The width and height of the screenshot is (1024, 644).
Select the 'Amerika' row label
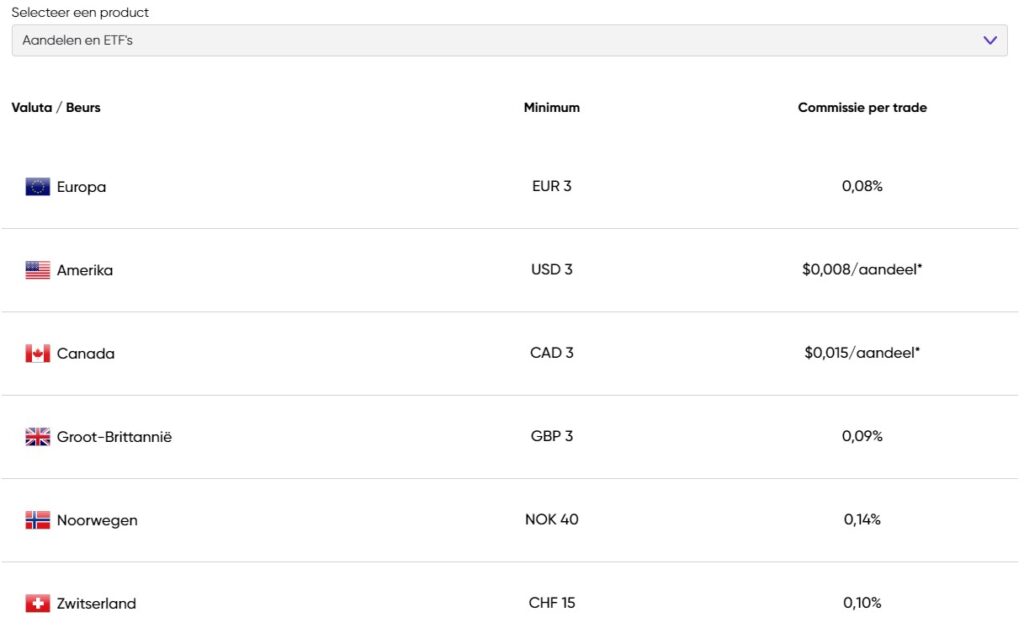point(85,270)
